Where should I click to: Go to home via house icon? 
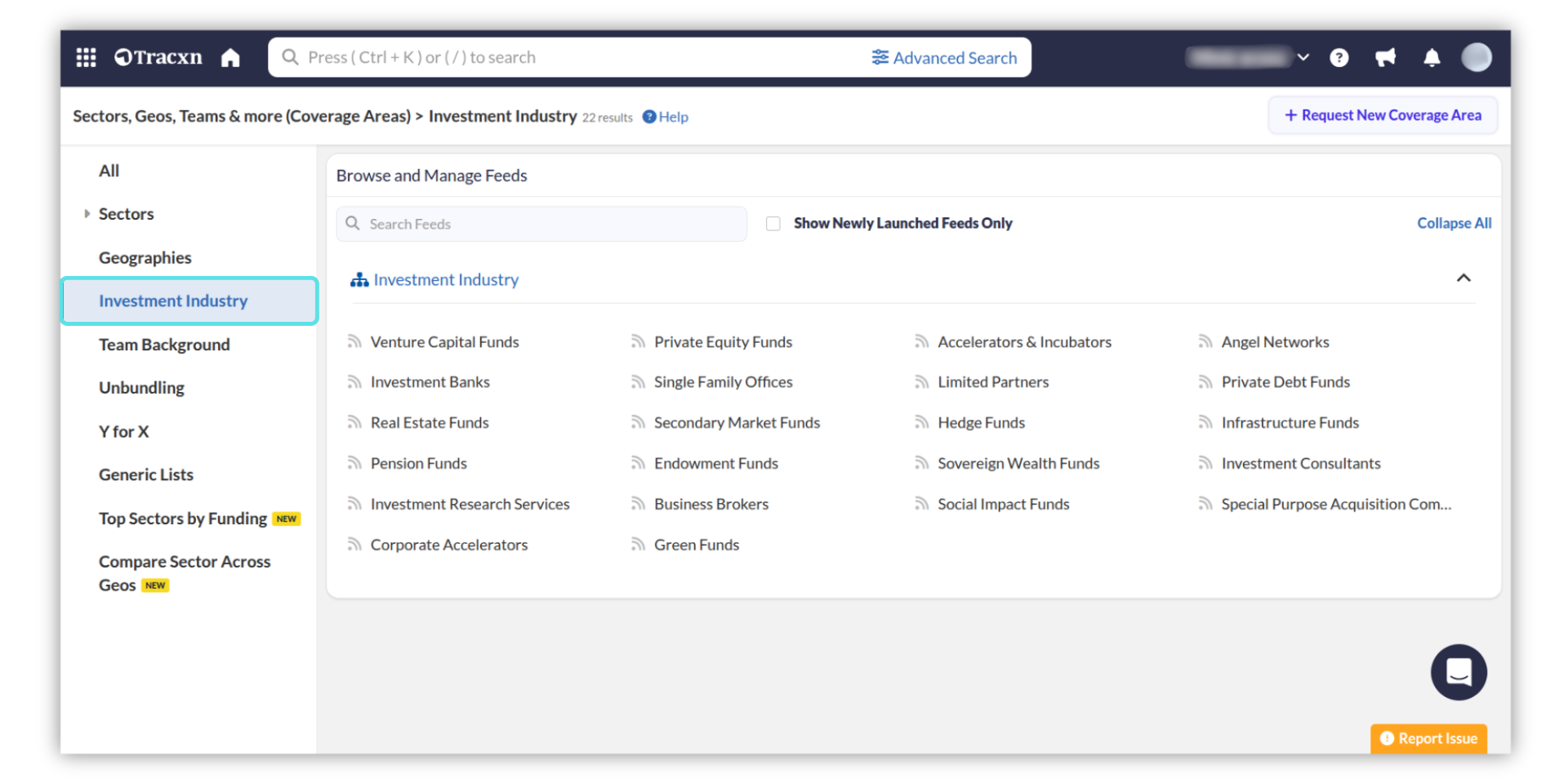[x=230, y=58]
